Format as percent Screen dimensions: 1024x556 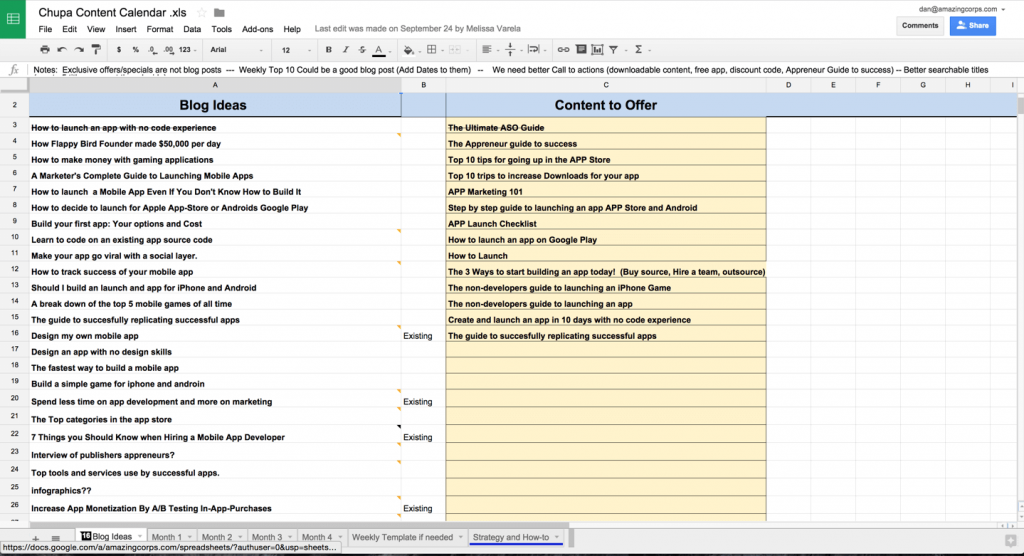click(x=135, y=50)
